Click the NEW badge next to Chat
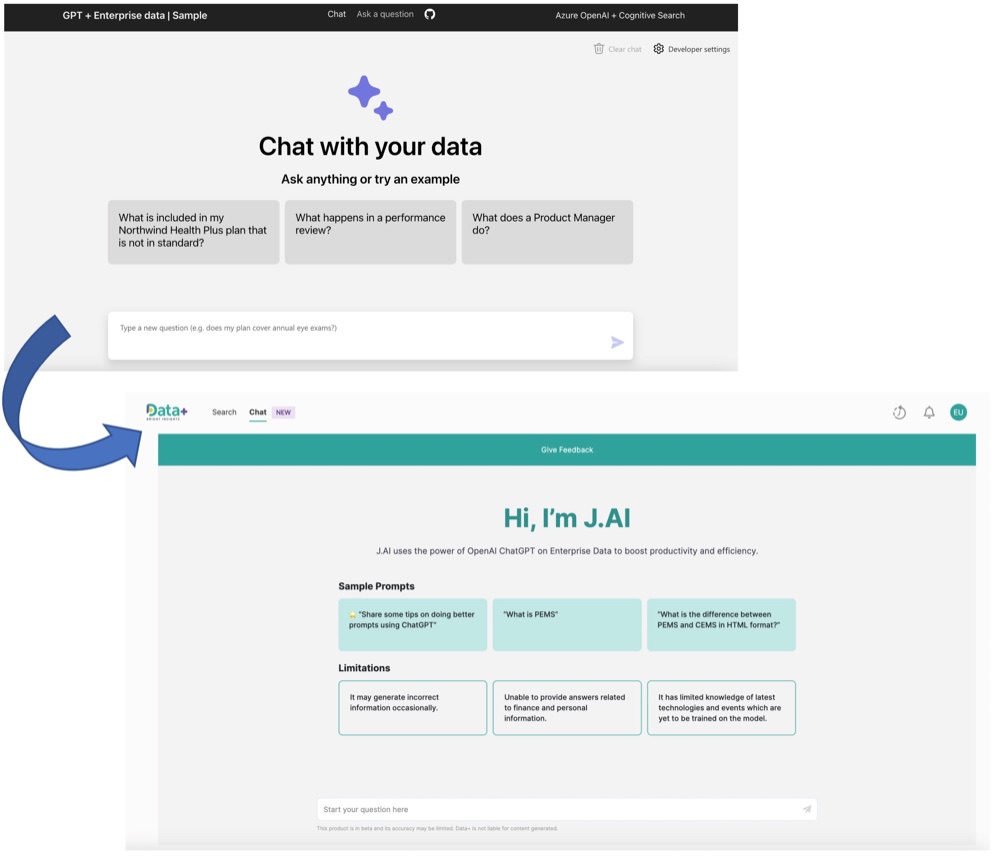This screenshot has height=865, width=1000. tap(283, 412)
